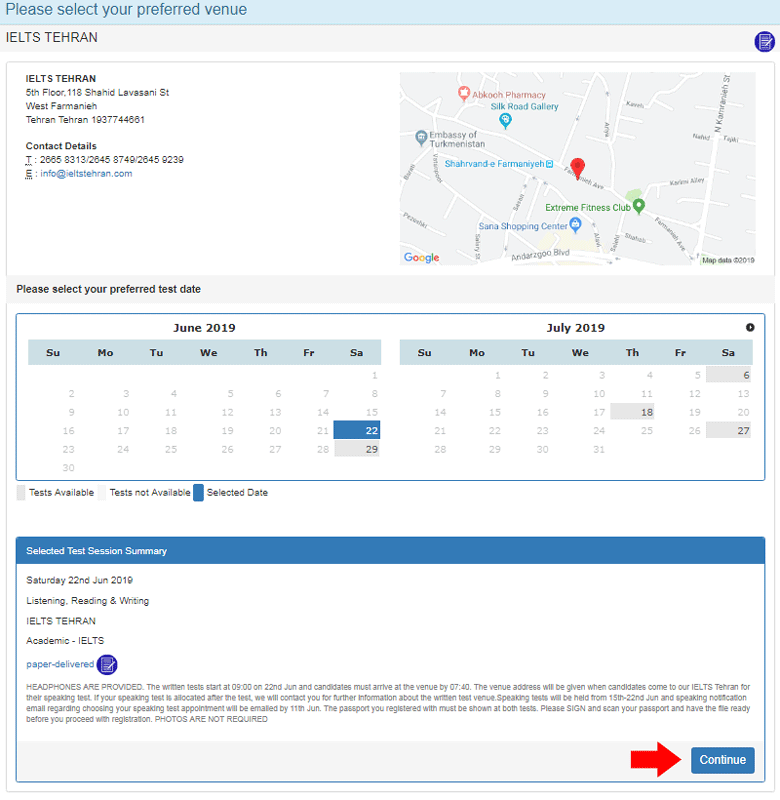Click Sana Shopping Center map marker
Screen dimensions: 780x800
click(x=574, y=225)
